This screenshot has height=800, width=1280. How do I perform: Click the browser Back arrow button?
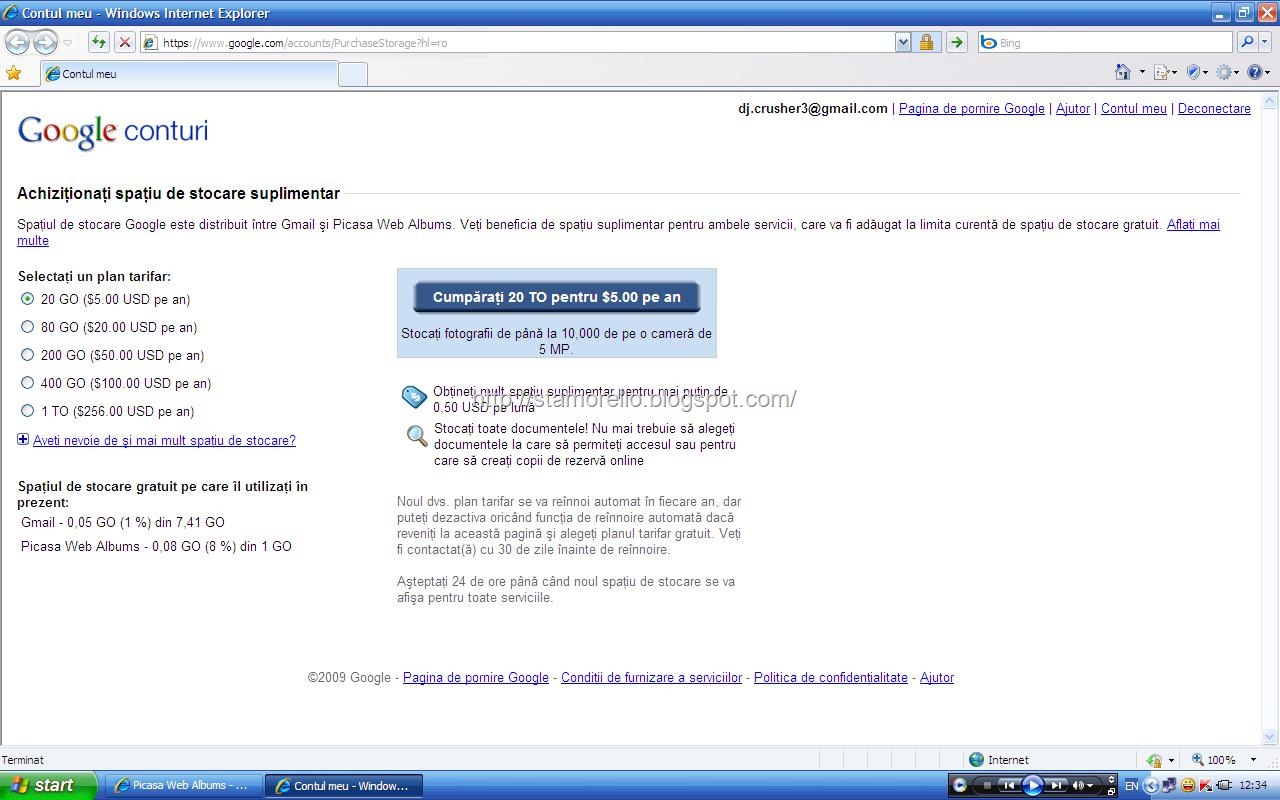pos(17,43)
